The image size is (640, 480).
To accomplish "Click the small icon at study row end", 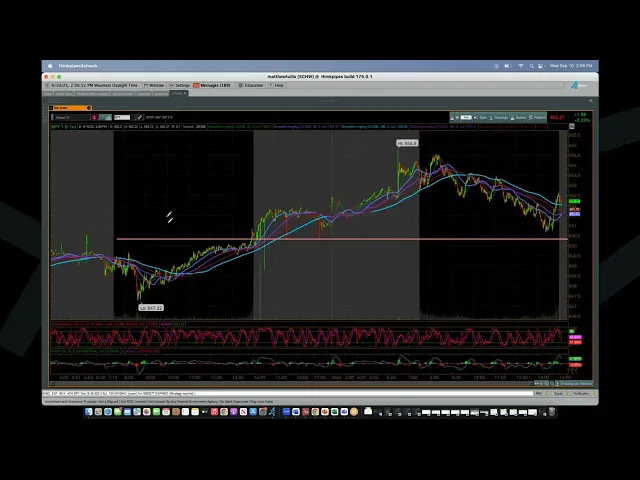I will coord(572,127).
